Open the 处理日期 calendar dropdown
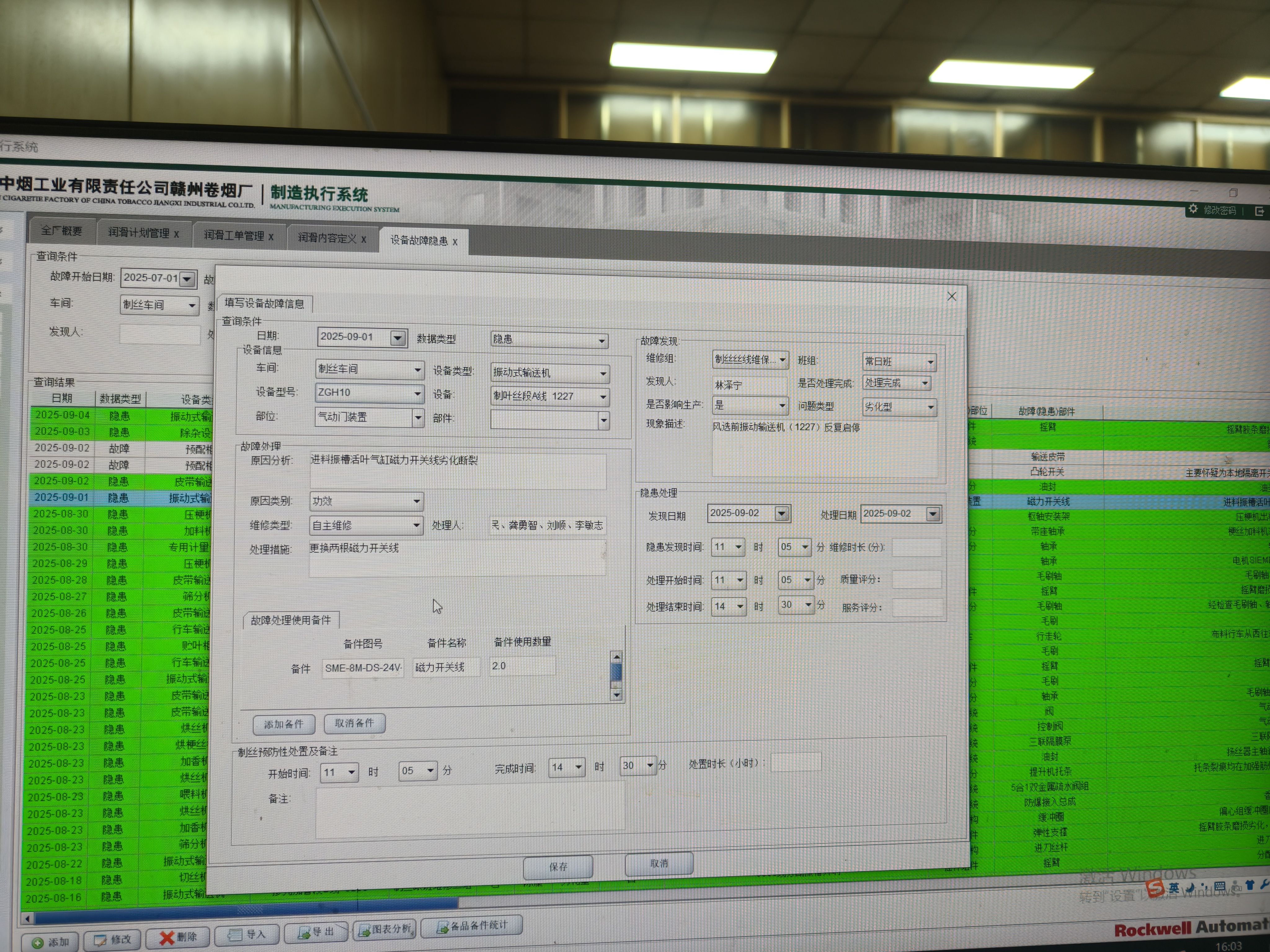Viewport: 1270px width, 952px height. tap(933, 514)
